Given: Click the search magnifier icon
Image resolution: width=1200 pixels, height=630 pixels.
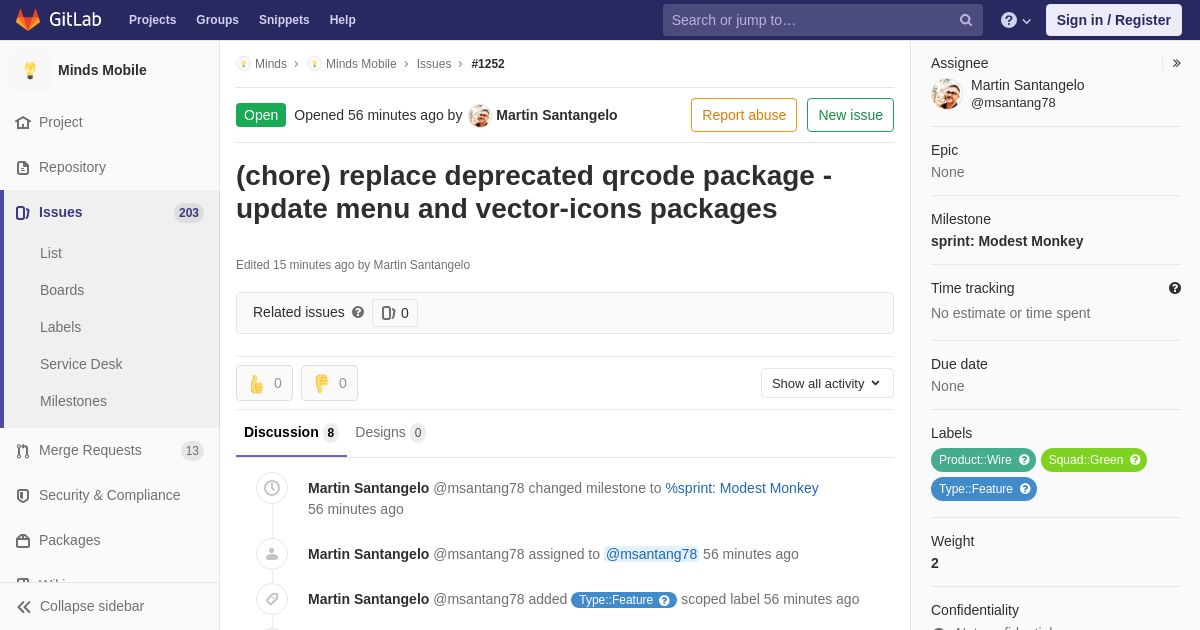Looking at the screenshot, I should (965, 20).
